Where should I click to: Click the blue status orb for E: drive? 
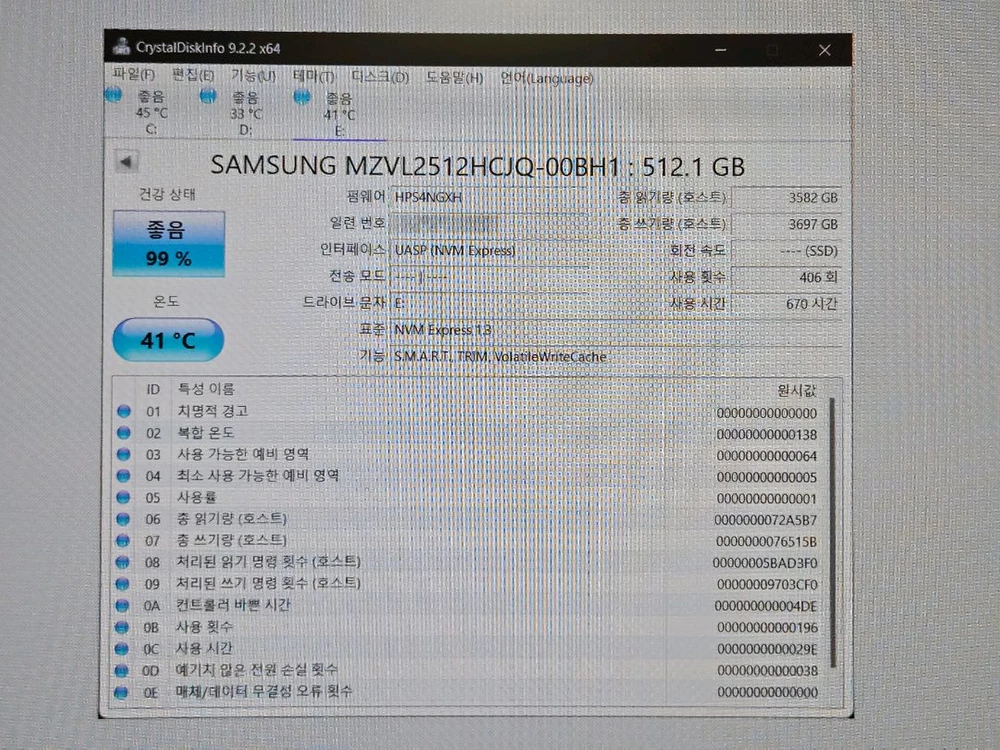click(302, 98)
